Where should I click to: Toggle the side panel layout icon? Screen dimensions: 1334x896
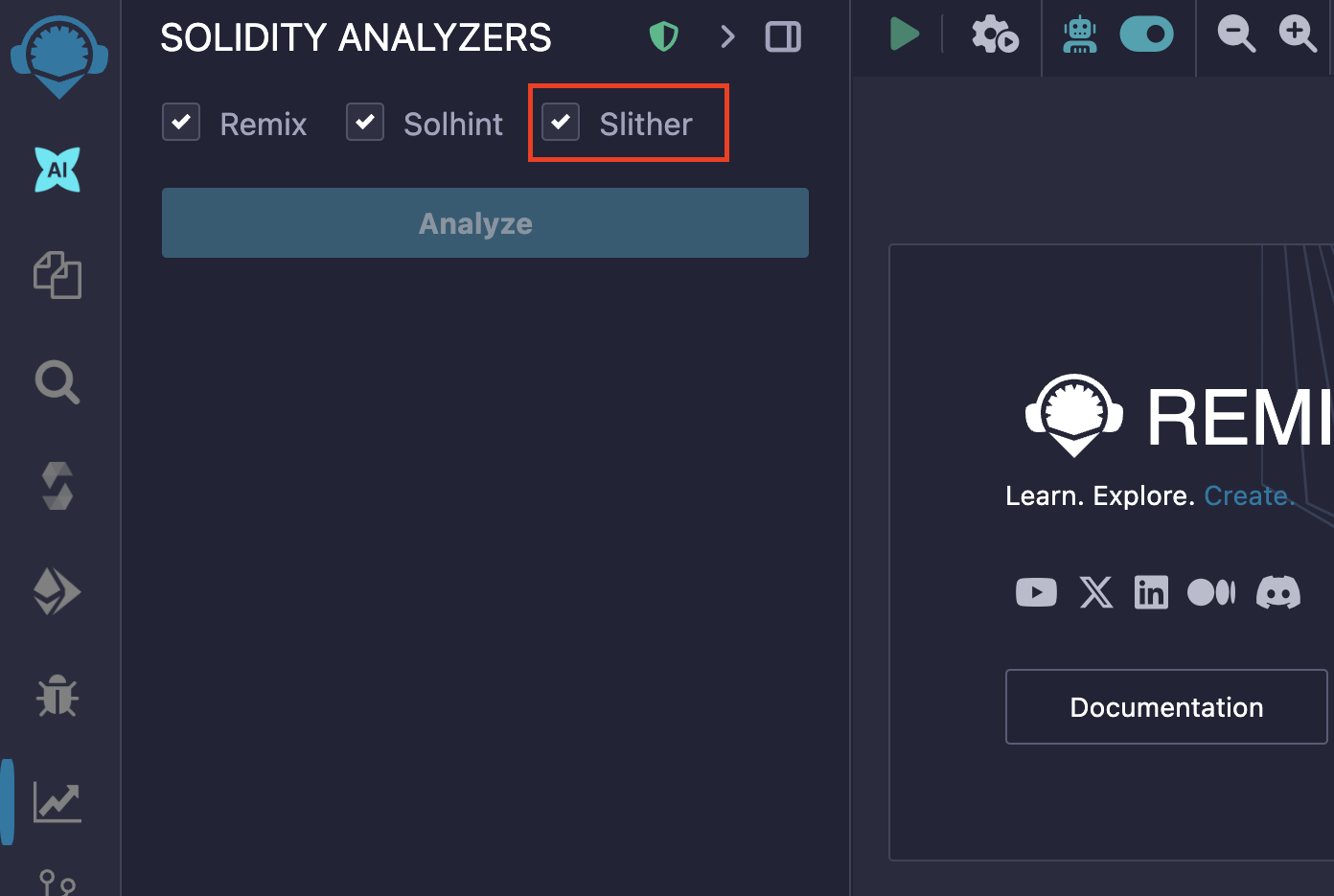783,37
